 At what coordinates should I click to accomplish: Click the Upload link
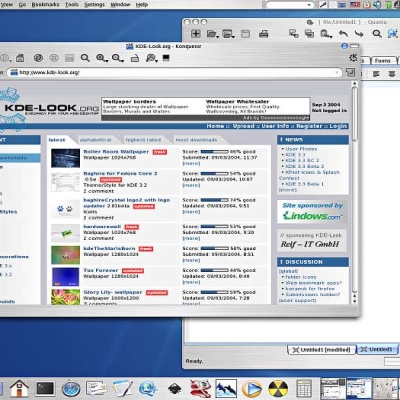click(x=243, y=126)
